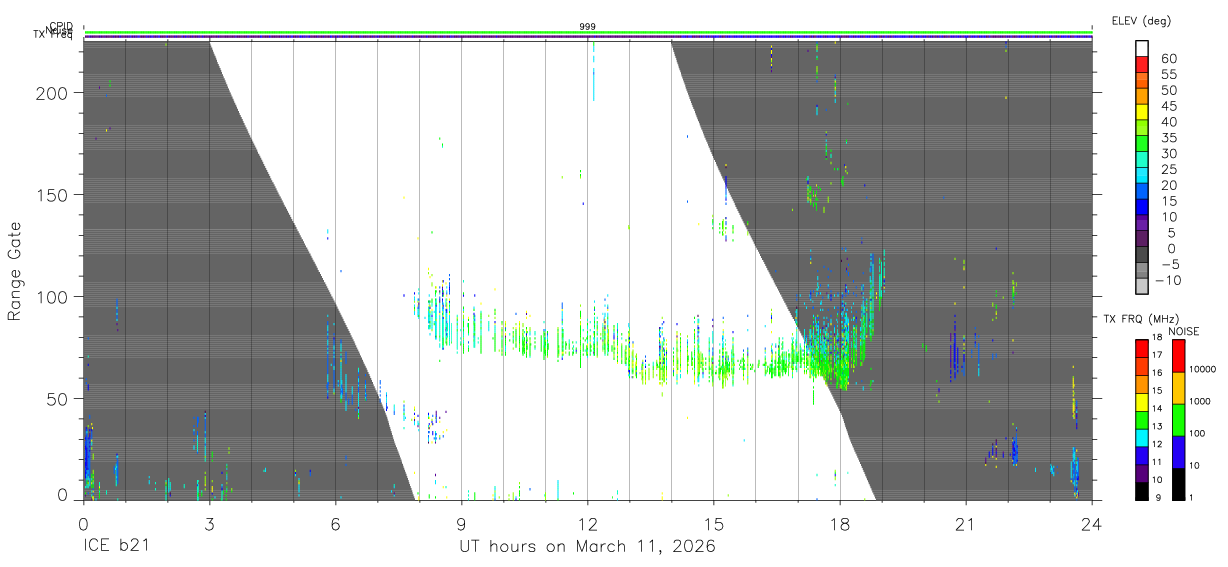Pick the white top swatch of ELEV colorbar
This screenshot has height=567, width=1228.
[x=1141, y=48]
